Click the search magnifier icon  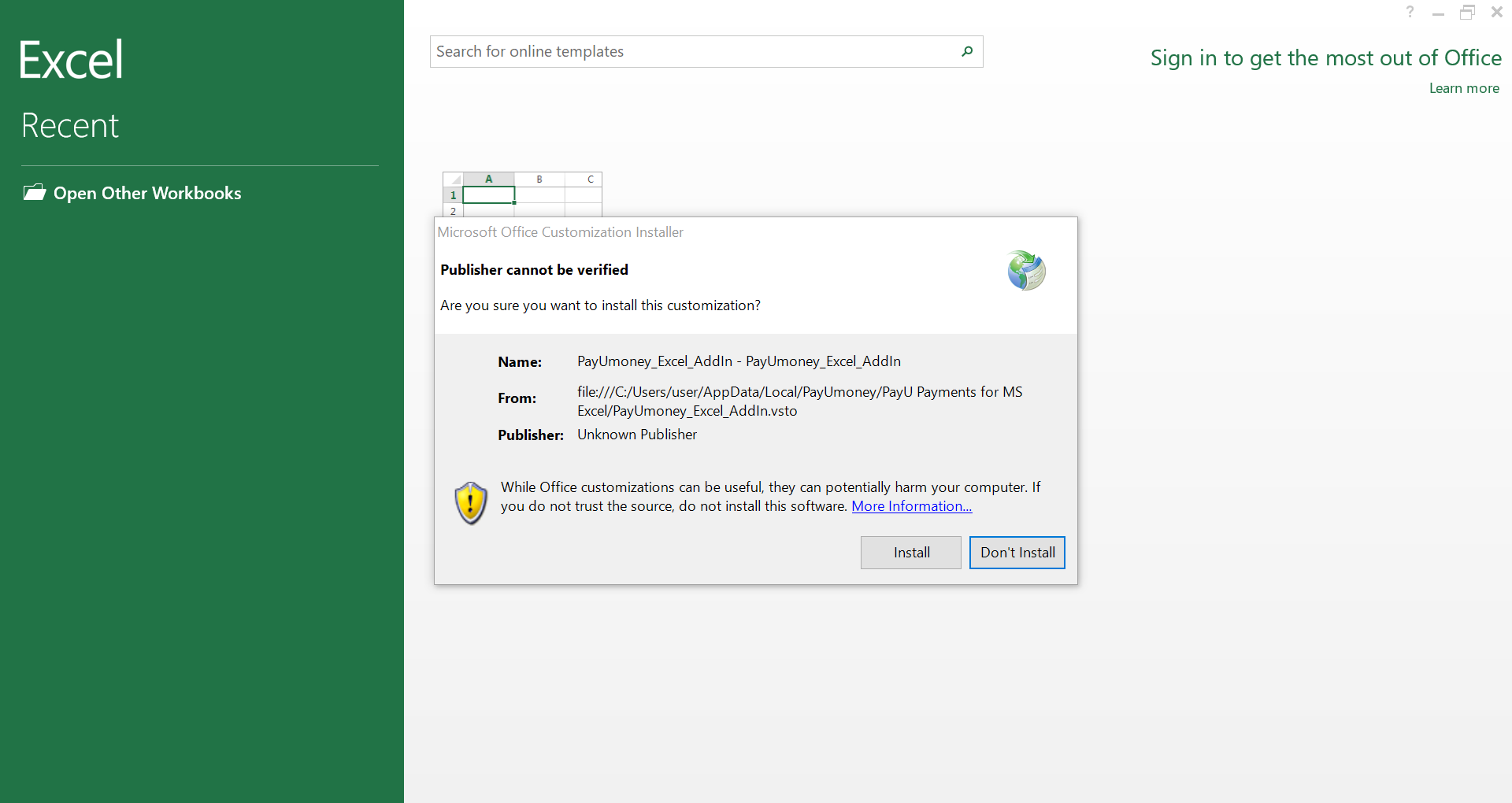click(967, 51)
